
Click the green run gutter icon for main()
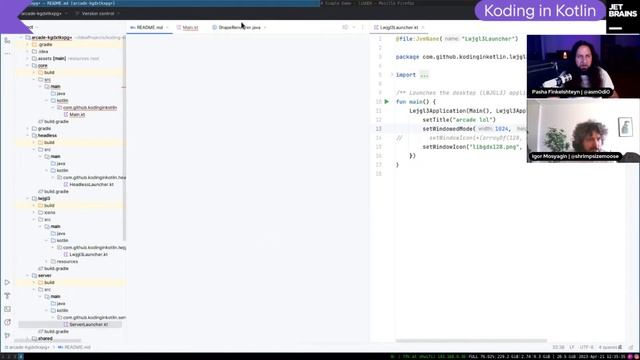pyautogui.click(x=387, y=102)
